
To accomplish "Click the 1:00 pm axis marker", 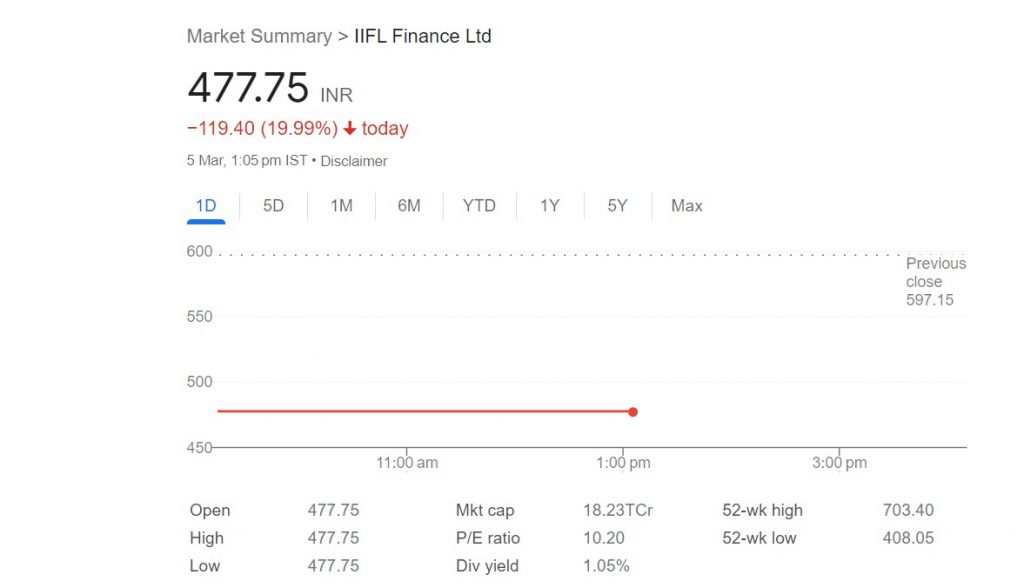I will point(623,463).
